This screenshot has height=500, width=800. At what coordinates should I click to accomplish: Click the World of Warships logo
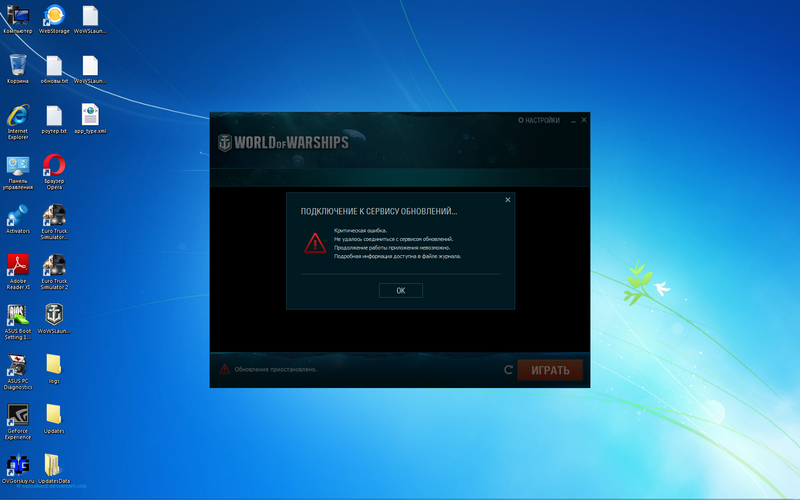[x=283, y=143]
